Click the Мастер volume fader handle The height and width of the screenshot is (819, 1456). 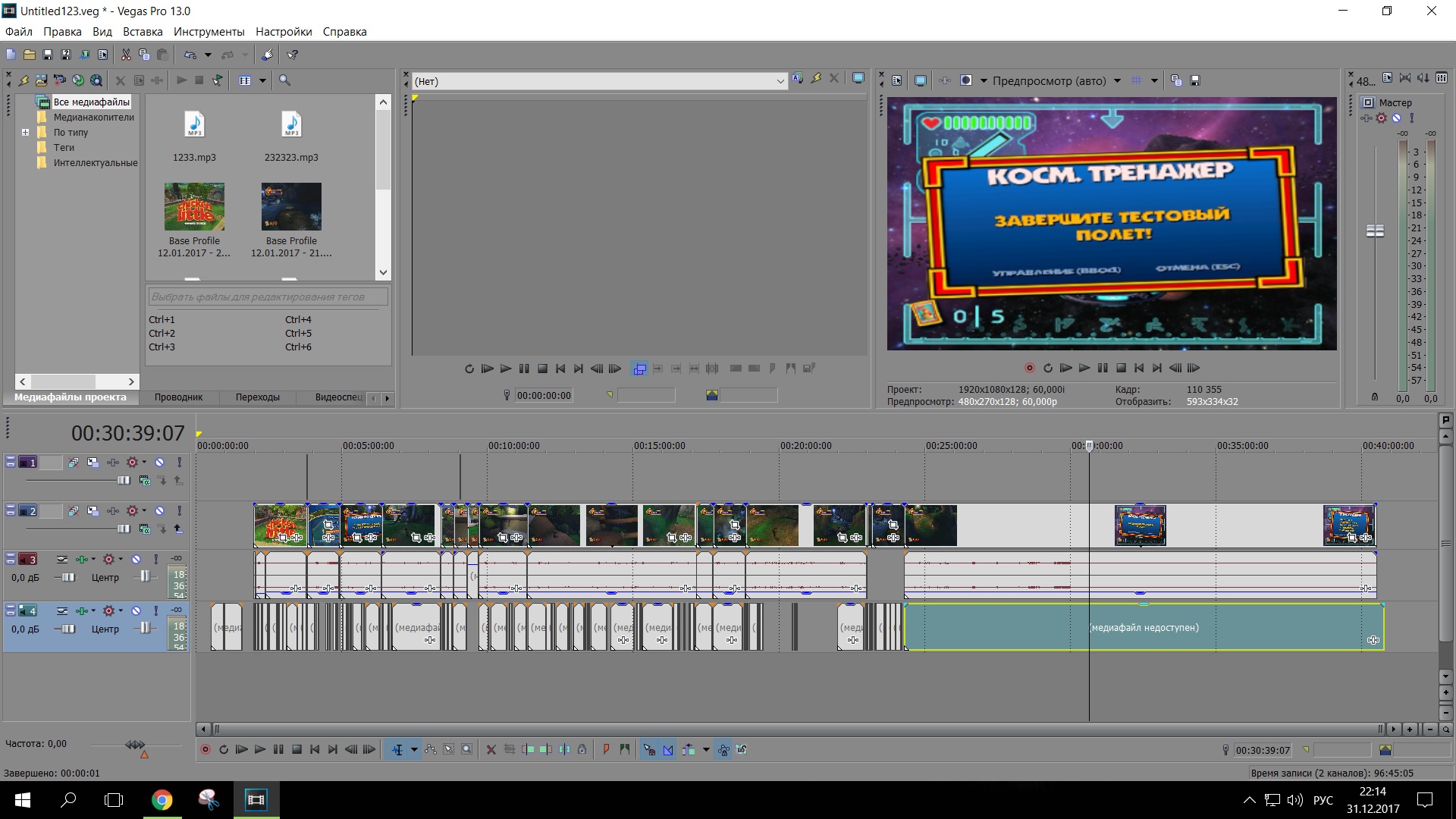(1375, 231)
